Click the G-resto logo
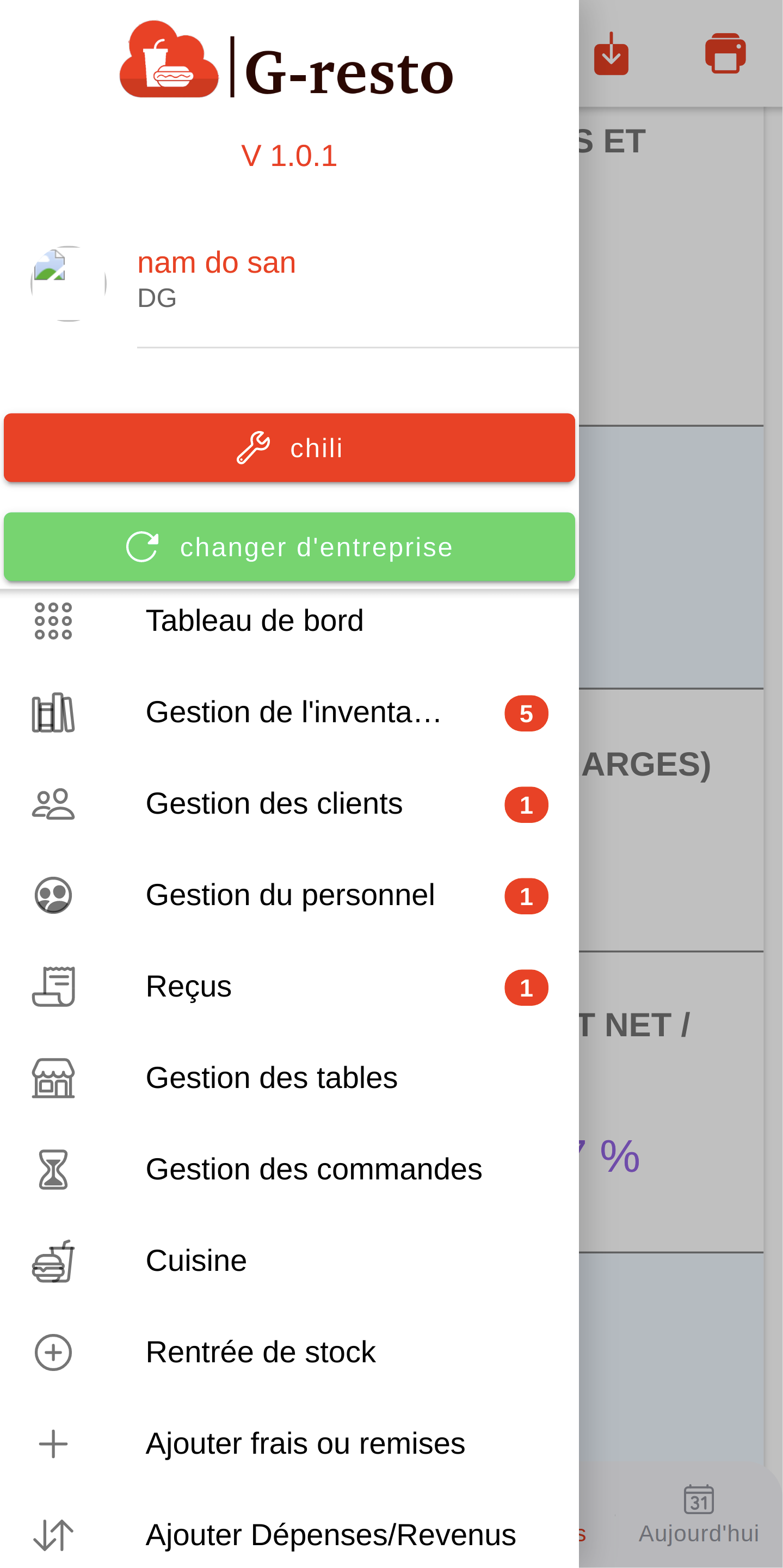 [x=287, y=61]
